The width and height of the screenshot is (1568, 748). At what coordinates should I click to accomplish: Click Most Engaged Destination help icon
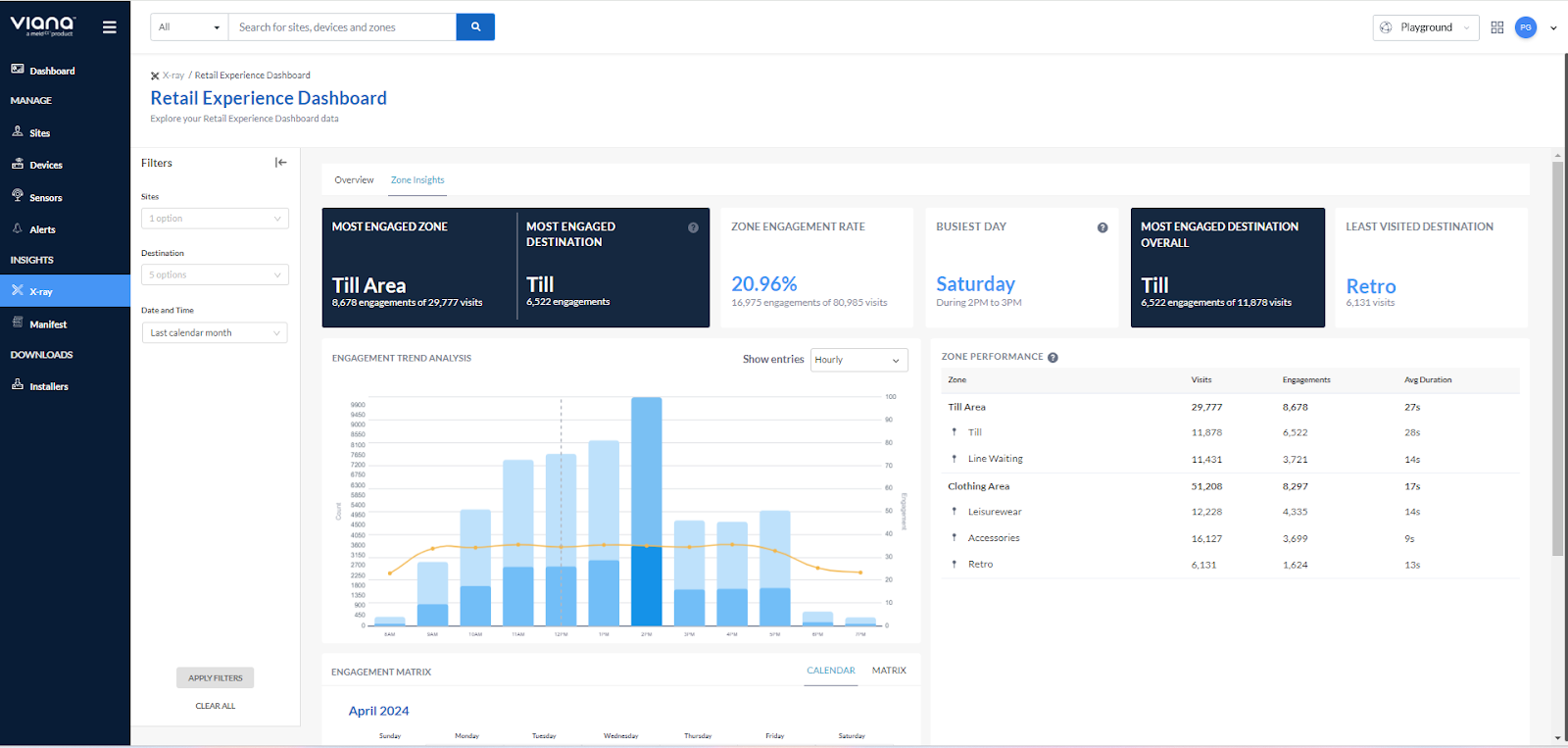[x=693, y=227]
